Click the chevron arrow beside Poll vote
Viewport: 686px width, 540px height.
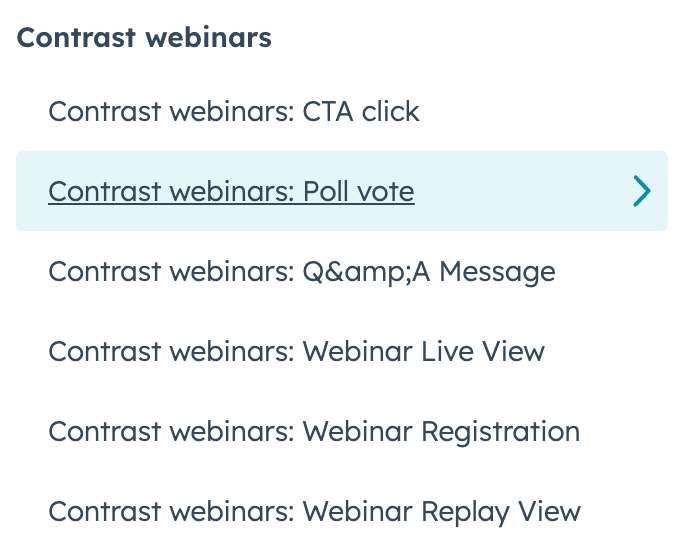(641, 191)
